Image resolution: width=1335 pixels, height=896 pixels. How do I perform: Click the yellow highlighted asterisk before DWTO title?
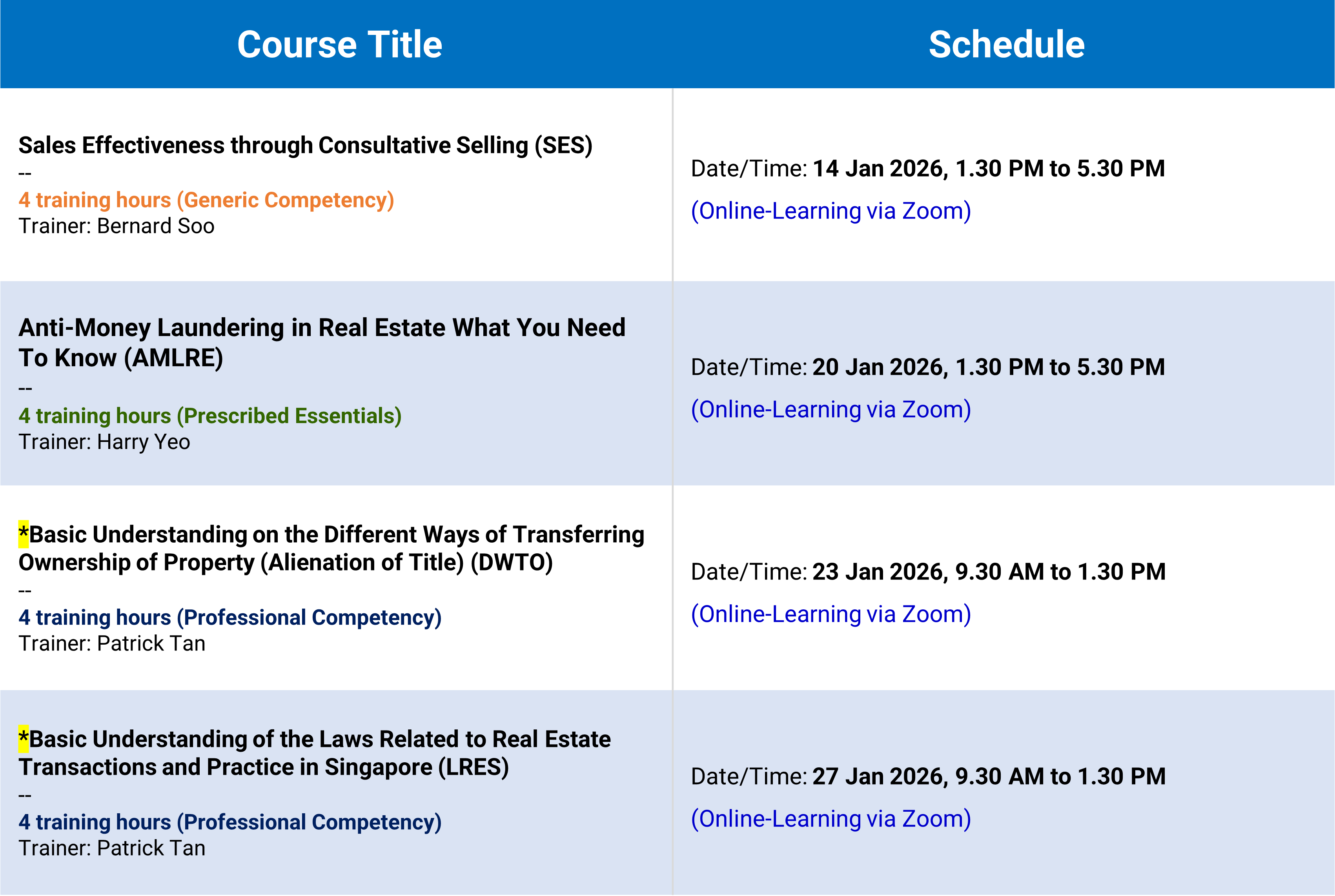click(x=24, y=534)
